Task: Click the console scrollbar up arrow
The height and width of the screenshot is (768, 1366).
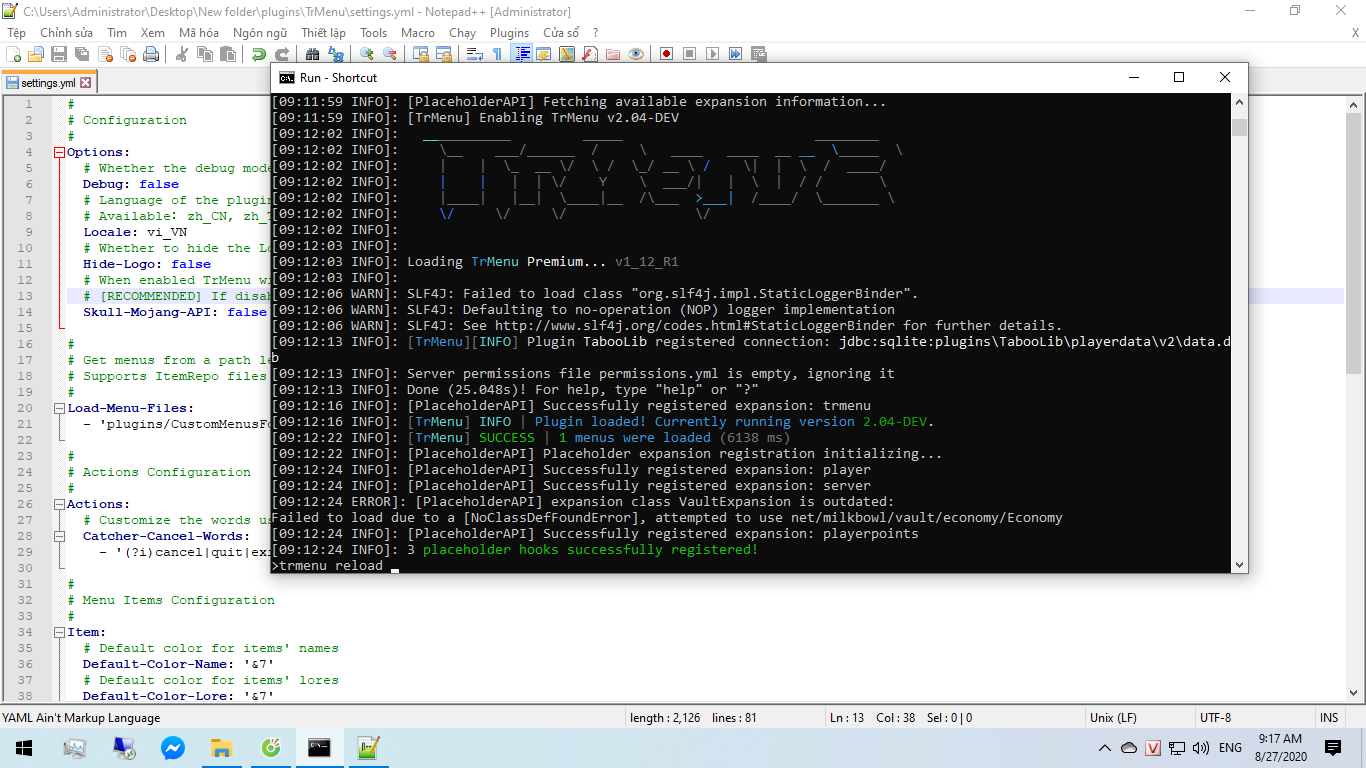Action: click(1240, 101)
